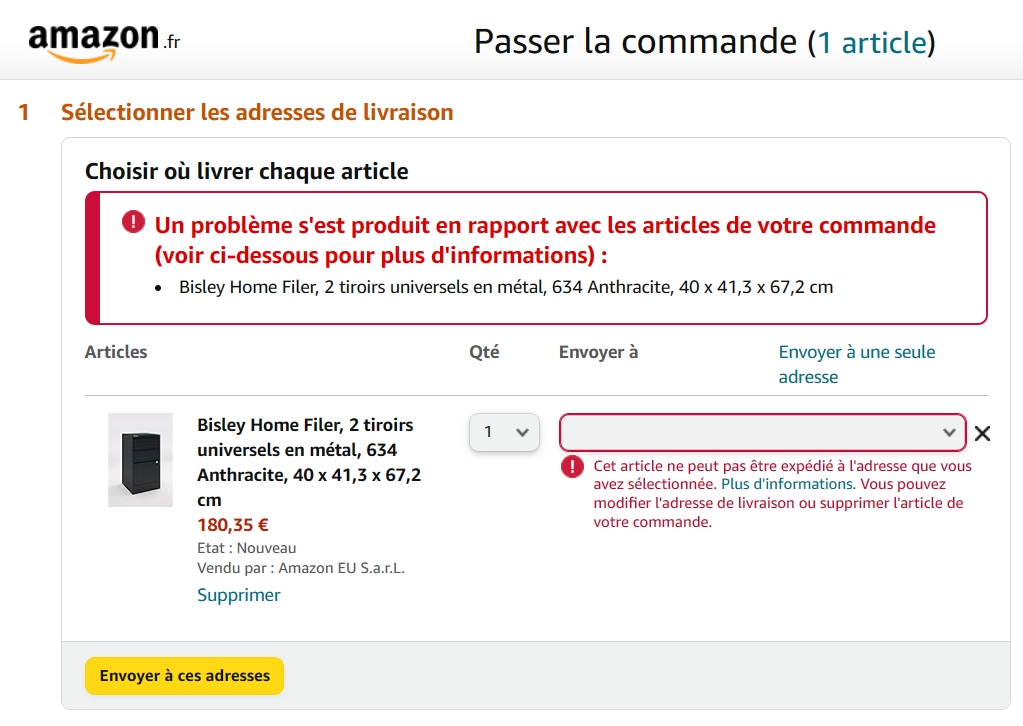Click the Bisley item in error banner list
The height and width of the screenshot is (726, 1023).
(506, 287)
